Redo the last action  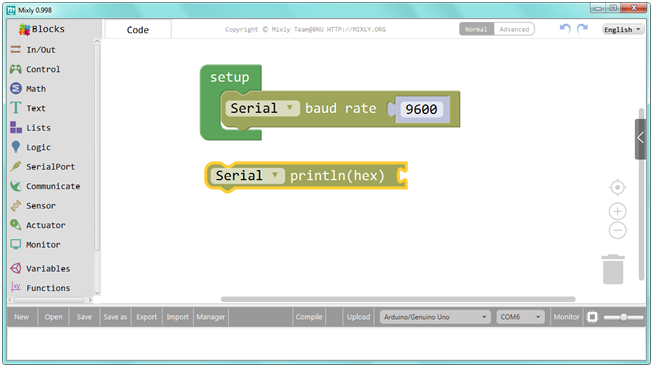coord(582,29)
